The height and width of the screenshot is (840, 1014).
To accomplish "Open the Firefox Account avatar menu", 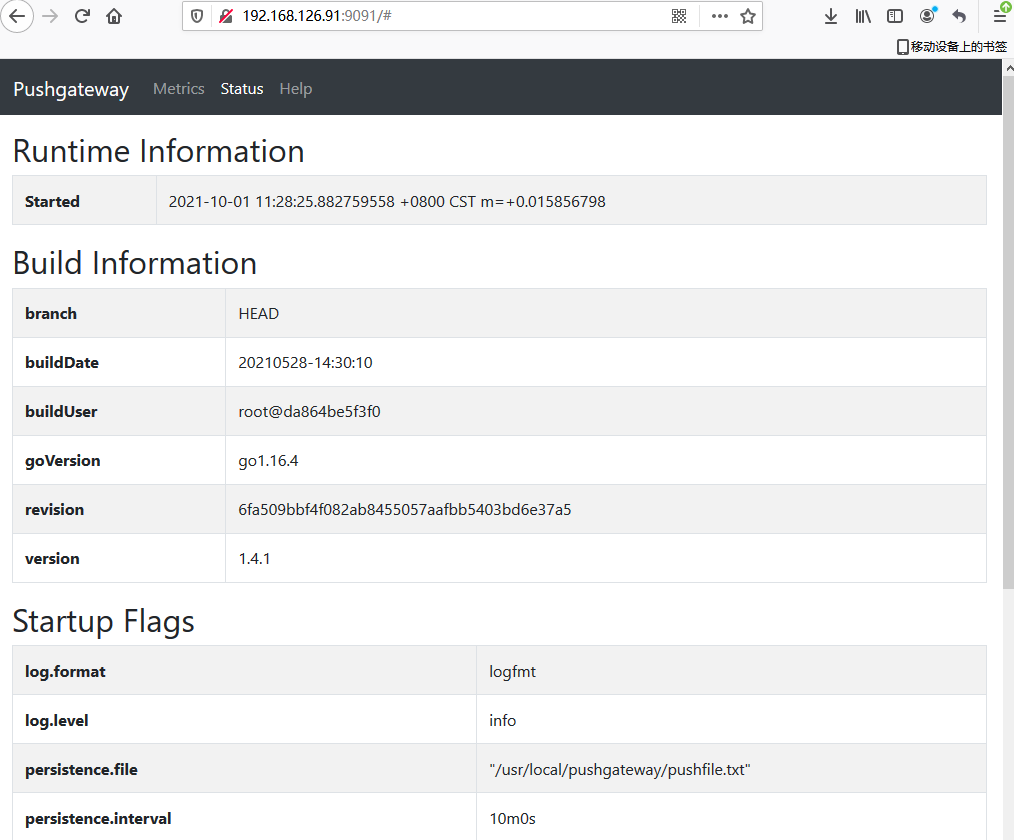I will (927, 16).
